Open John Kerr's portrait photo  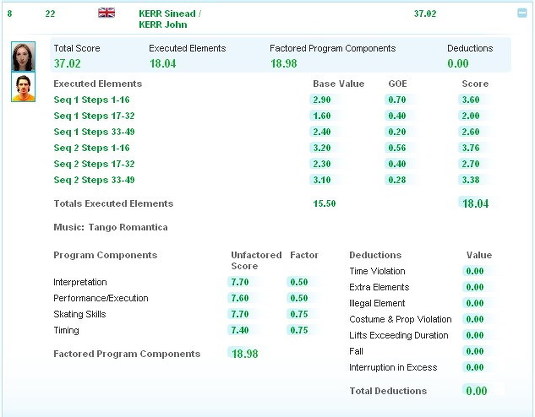coord(23,87)
